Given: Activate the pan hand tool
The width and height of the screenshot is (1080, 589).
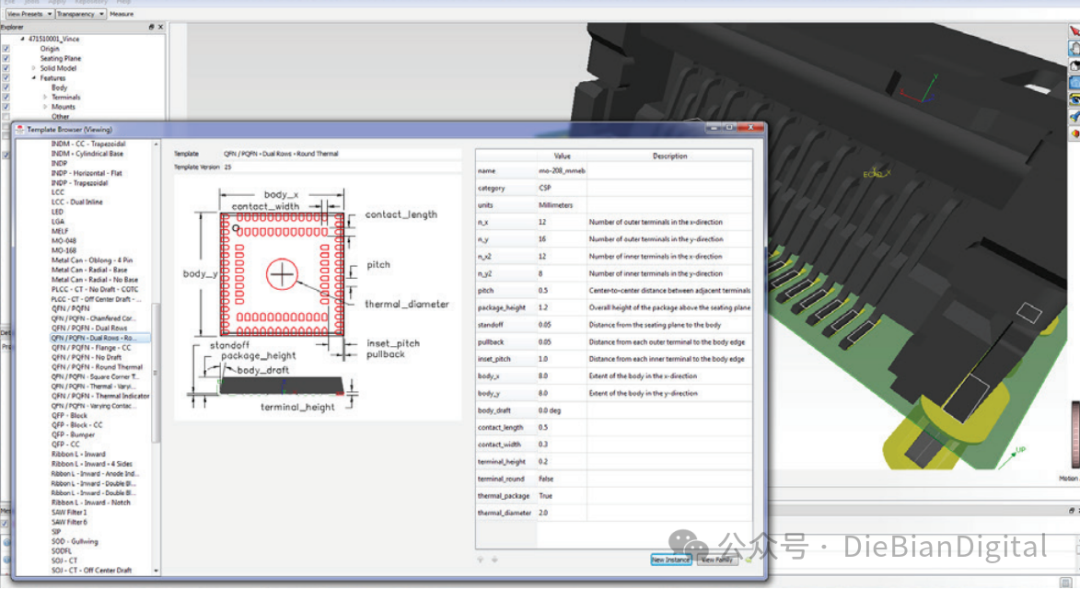Looking at the screenshot, I should pos(1074,48).
